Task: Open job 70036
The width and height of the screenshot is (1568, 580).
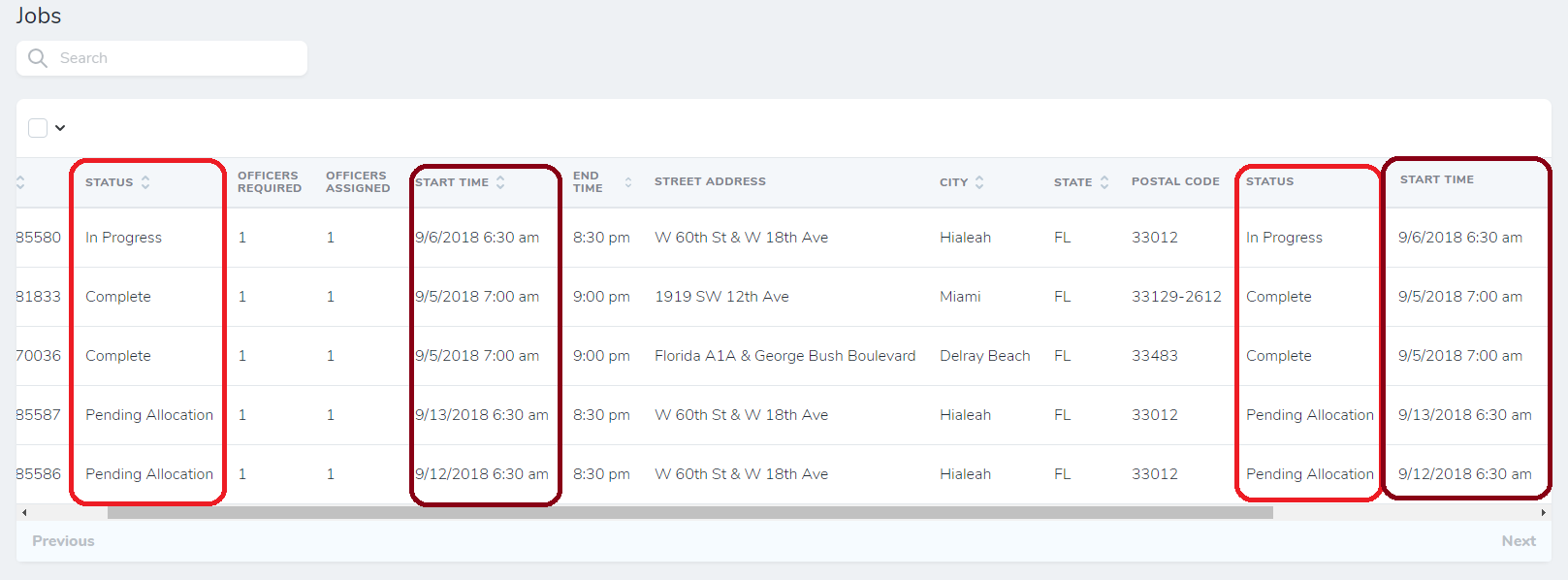Action: (x=43, y=355)
